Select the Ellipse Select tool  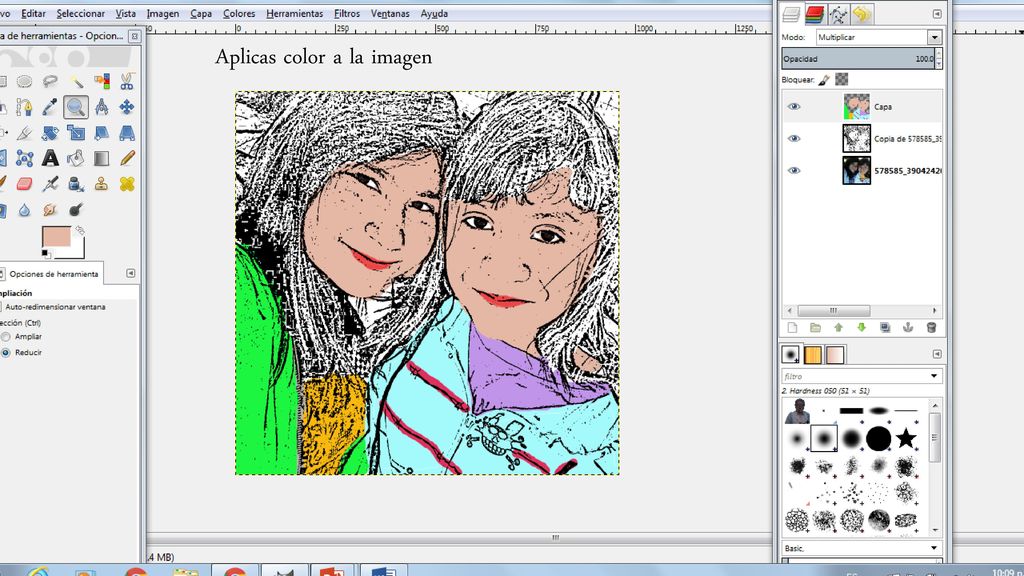pyautogui.click(x=24, y=81)
